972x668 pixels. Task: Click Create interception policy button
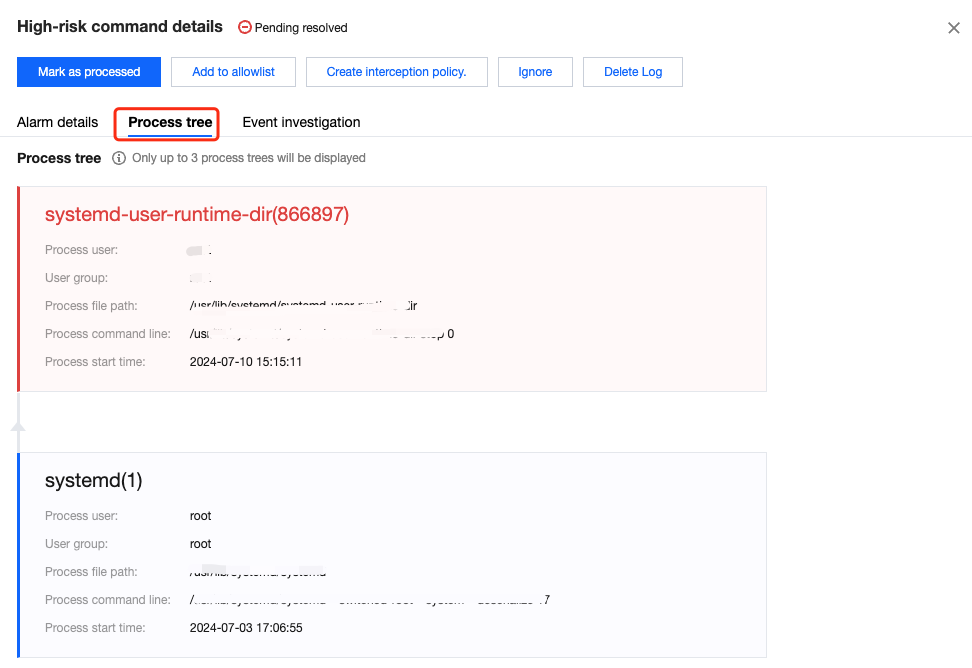[x=396, y=72]
